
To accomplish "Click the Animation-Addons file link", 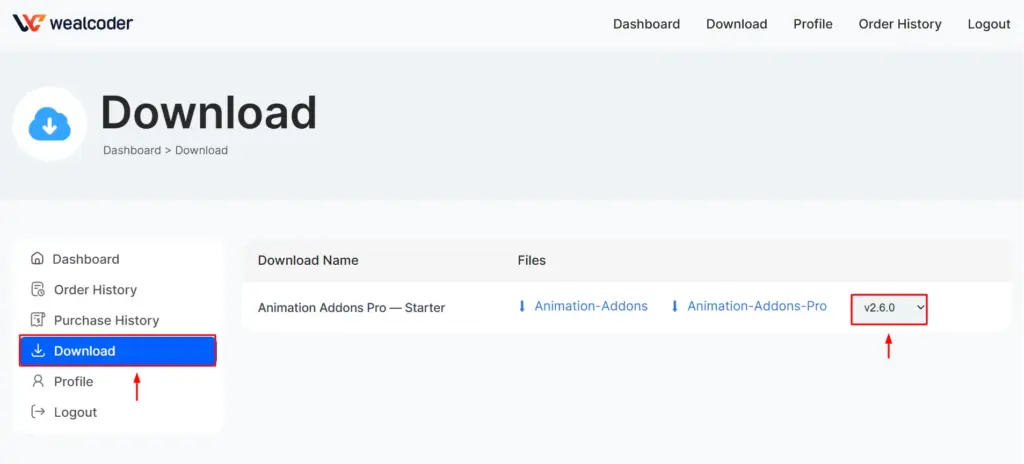I will tap(591, 306).
